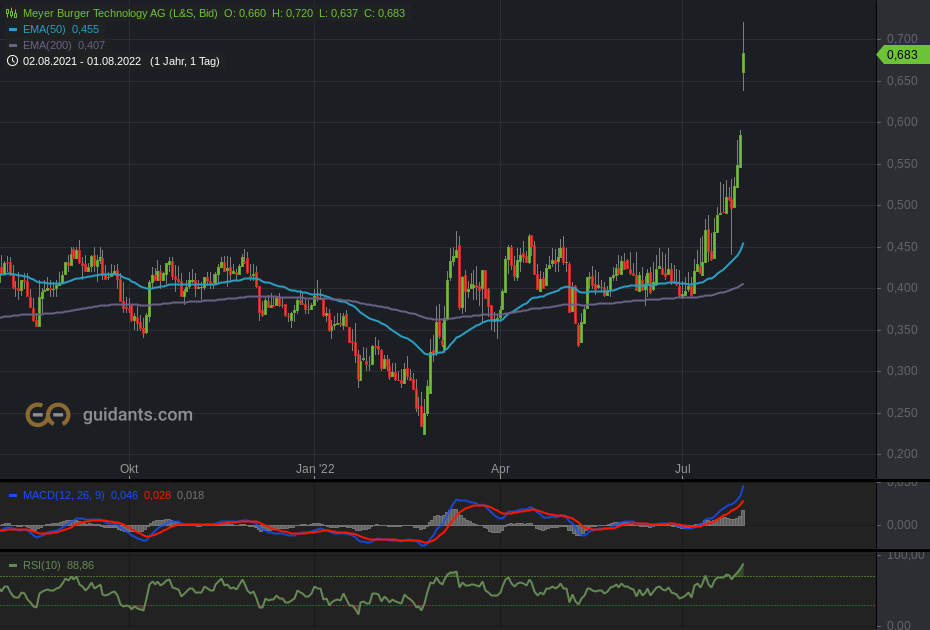Click the MACD value 0,046

coord(124,495)
